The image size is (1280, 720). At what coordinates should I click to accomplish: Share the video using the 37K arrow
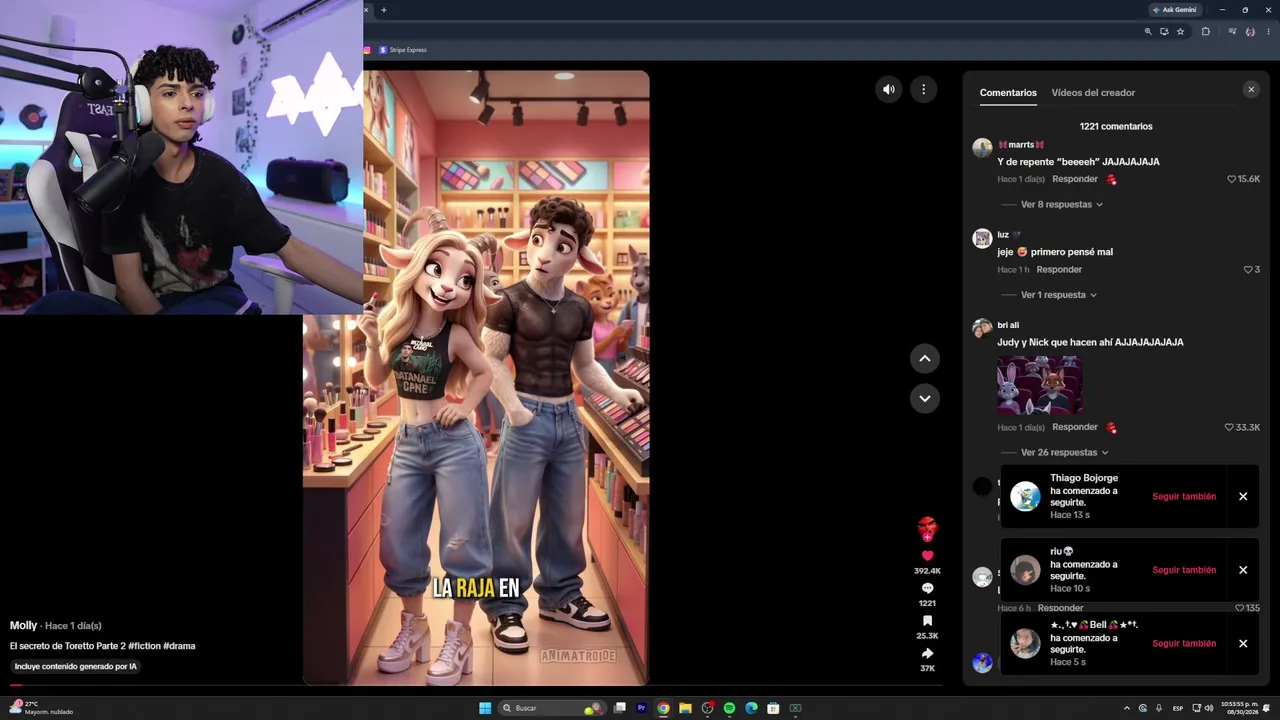927,654
